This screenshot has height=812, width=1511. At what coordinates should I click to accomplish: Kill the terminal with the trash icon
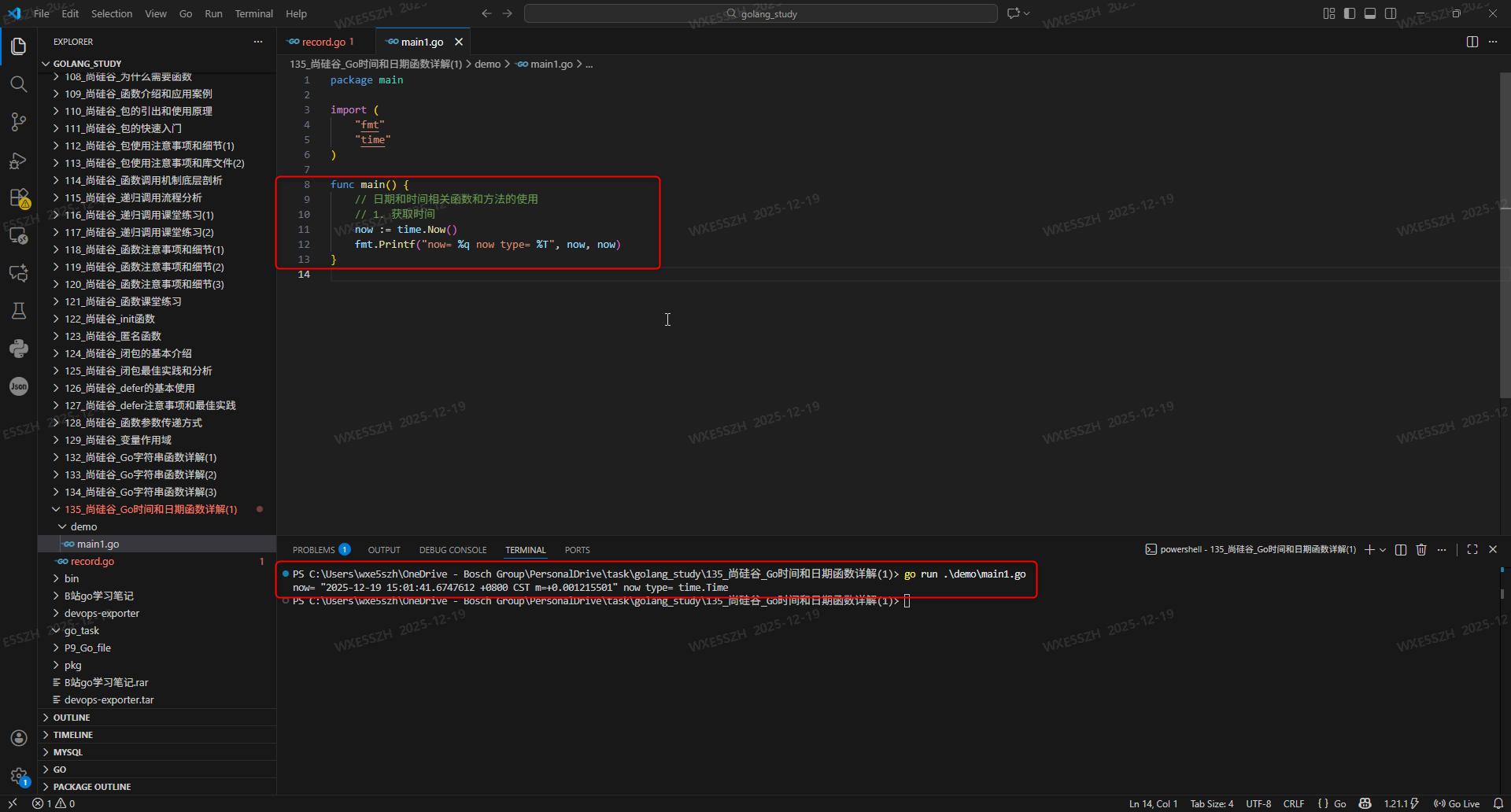click(x=1421, y=550)
